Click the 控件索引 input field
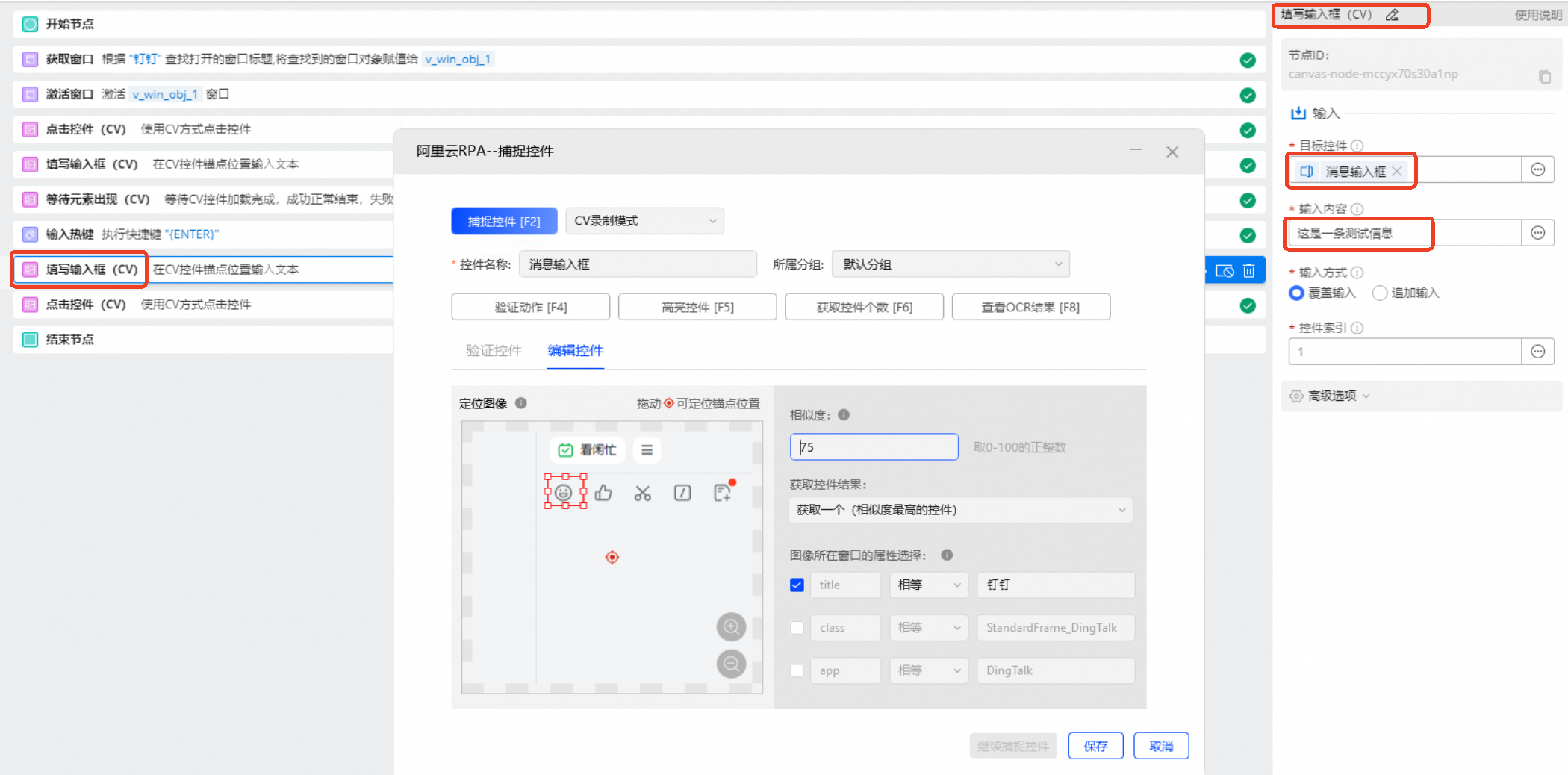The image size is (1568, 775). (x=1405, y=352)
